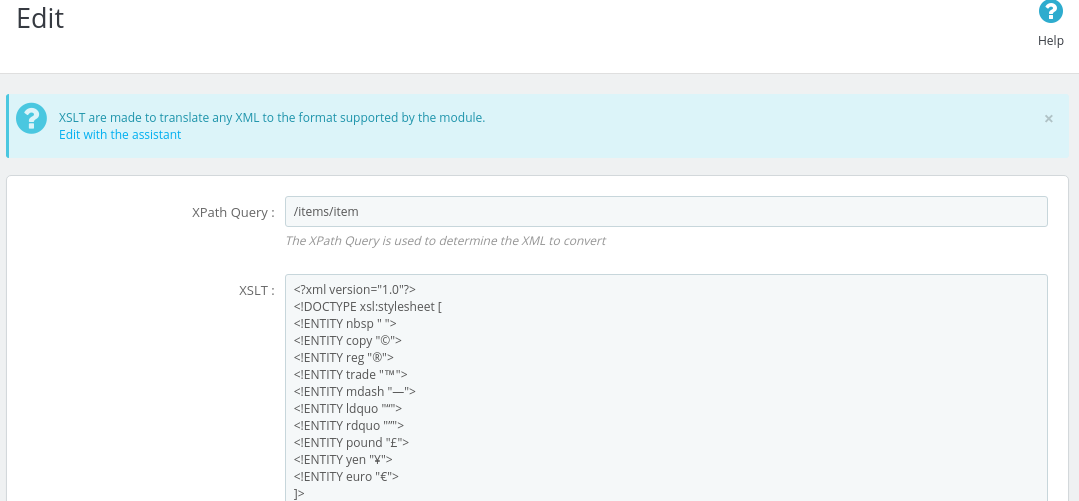Place cursor on ENTITY copy line
Image resolution: width=1079 pixels, height=501 pixels.
(347, 341)
